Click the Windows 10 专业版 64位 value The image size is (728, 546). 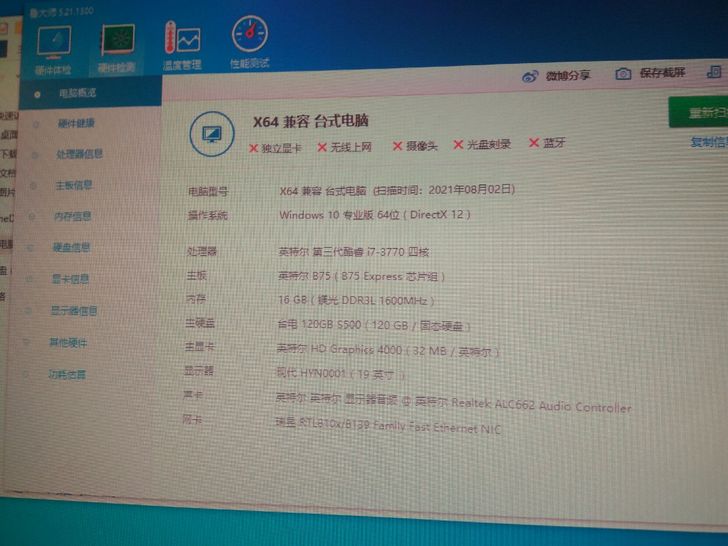point(375,214)
